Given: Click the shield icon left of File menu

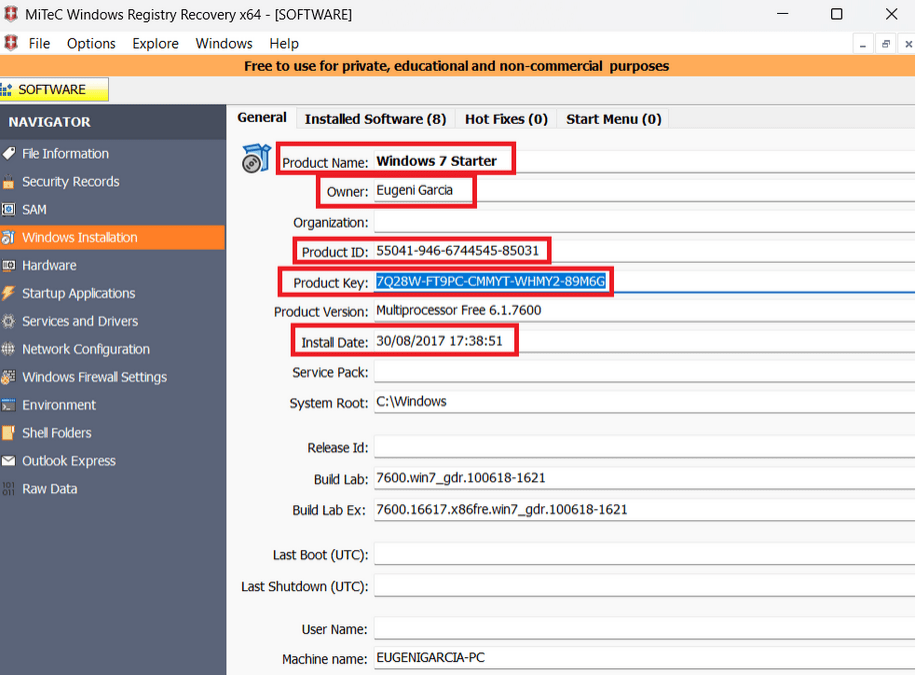Looking at the screenshot, I should coord(11,43).
